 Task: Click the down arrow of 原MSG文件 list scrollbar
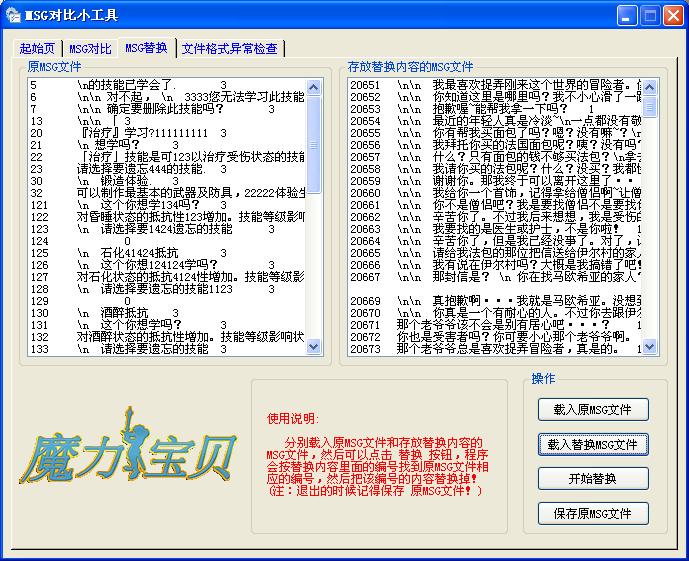pos(314,348)
